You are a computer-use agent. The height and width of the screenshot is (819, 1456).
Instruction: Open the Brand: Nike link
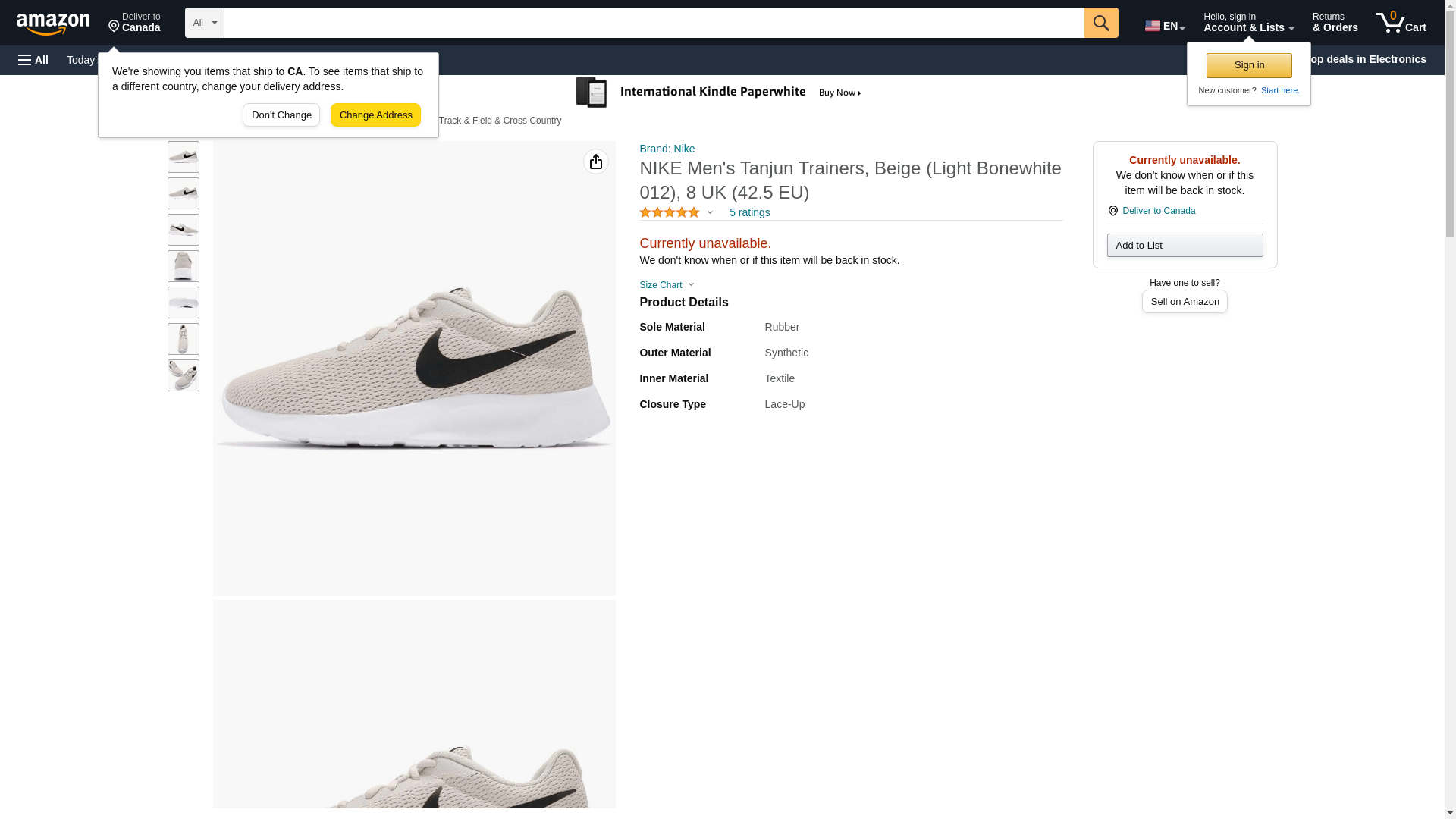coord(667,149)
